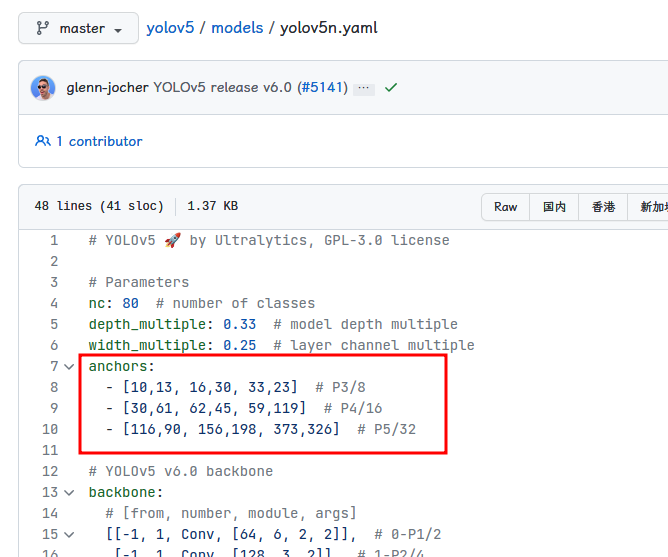
Task: Click the '# P5/32' comment
Action: (387, 429)
